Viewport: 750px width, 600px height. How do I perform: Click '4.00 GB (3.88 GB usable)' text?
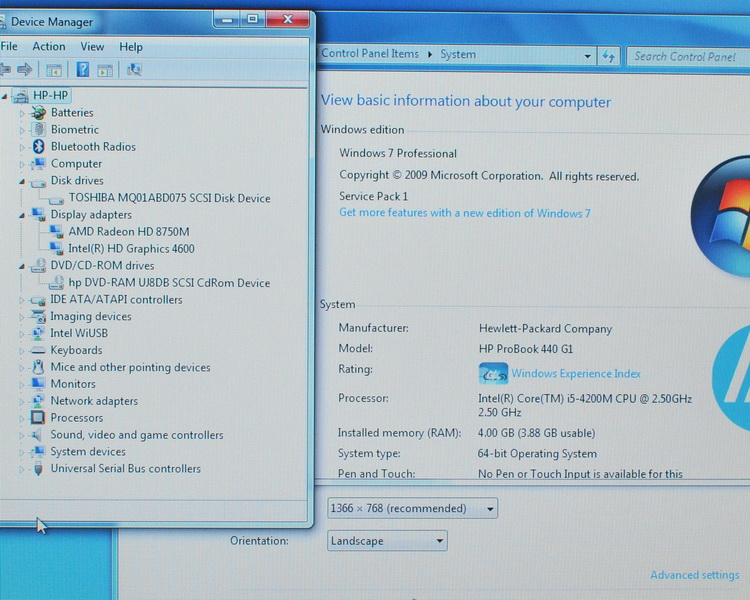[x=536, y=433]
